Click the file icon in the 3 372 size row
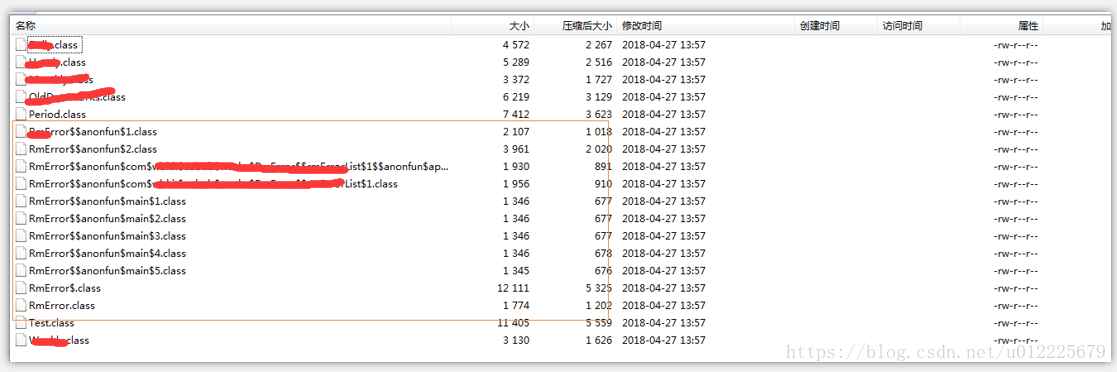1117x372 pixels. (21, 79)
